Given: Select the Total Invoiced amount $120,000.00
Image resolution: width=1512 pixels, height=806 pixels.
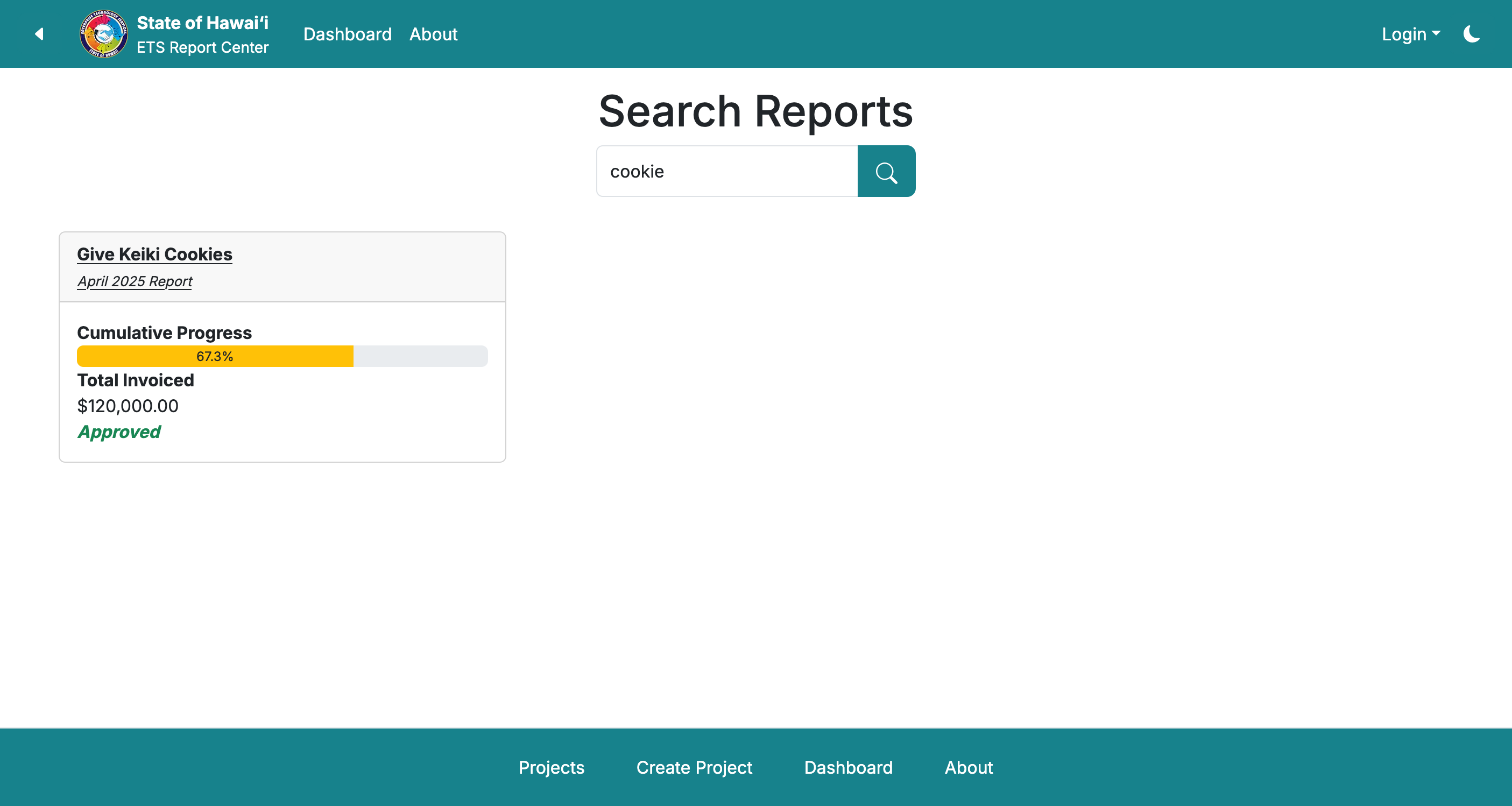Looking at the screenshot, I should (128, 406).
